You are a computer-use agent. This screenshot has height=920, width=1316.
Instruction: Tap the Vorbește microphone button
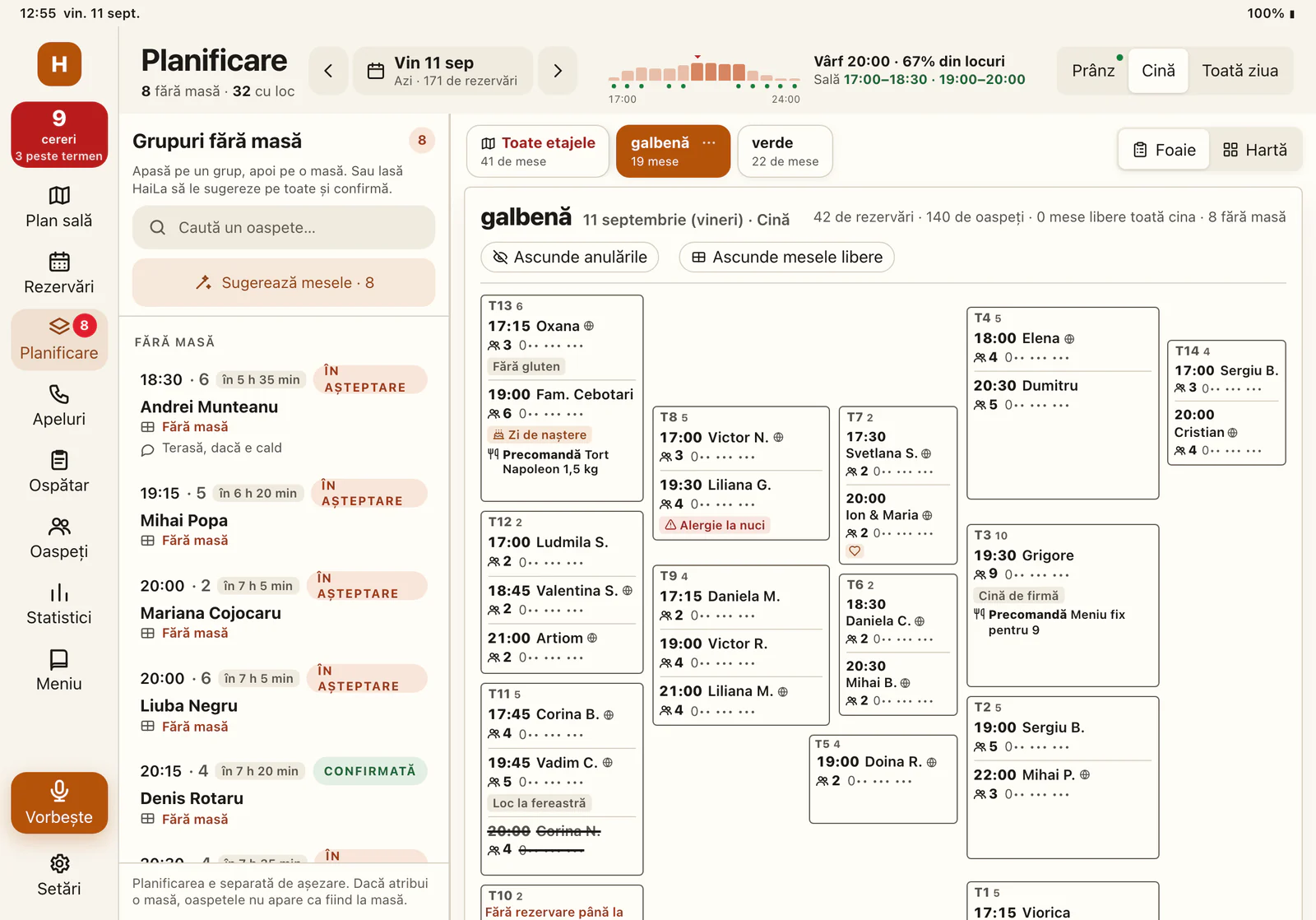tap(59, 802)
